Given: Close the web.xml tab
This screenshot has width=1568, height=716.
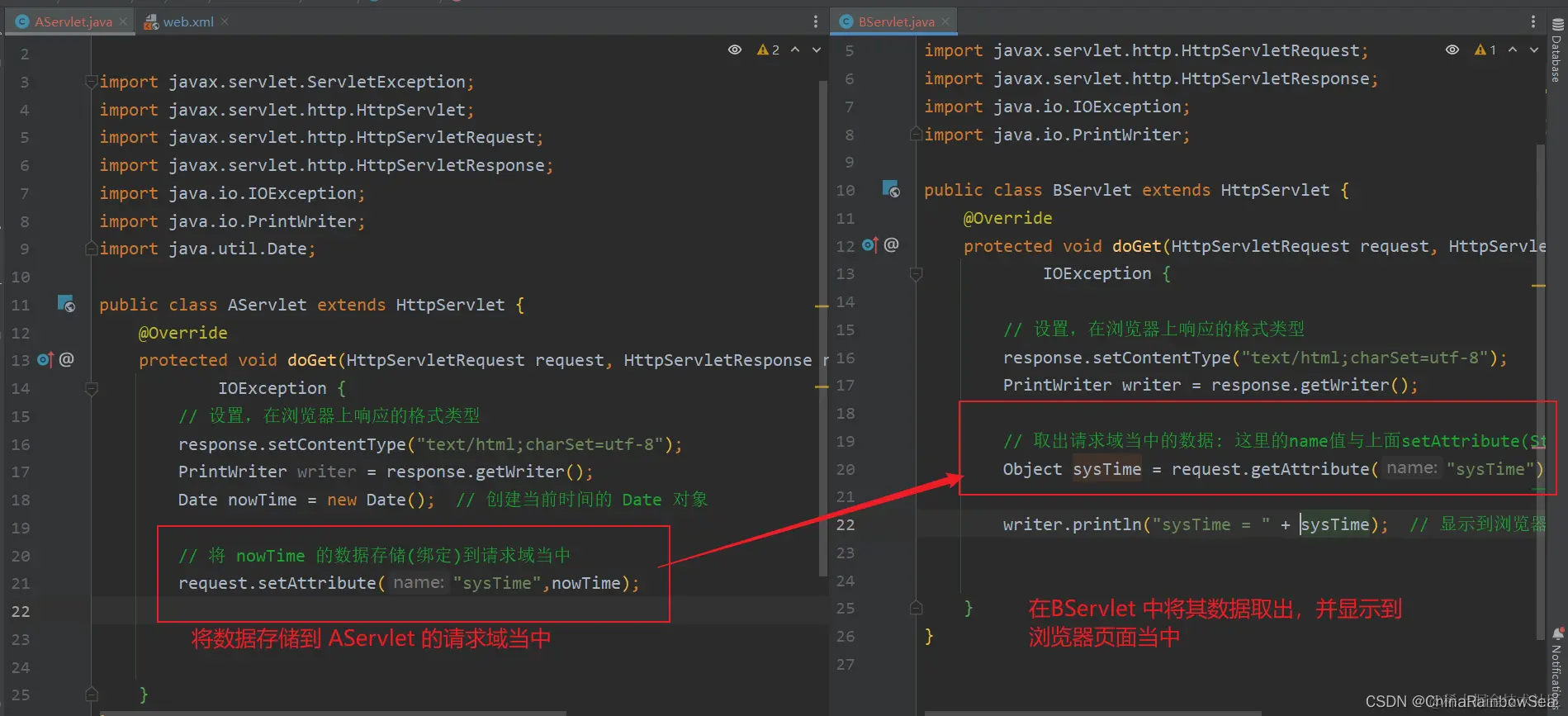Looking at the screenshot, I should click(x=225, y=21).
